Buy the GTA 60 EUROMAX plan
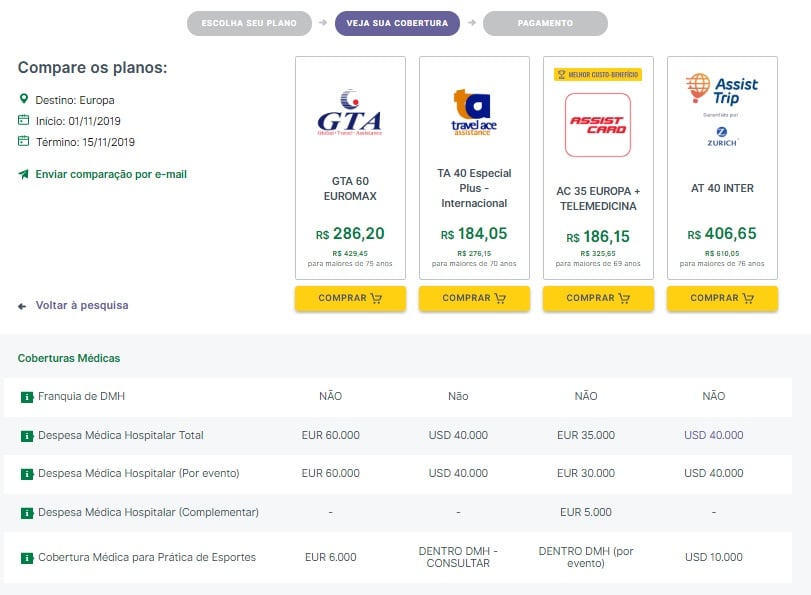The image size is (811, 595). [x=350, y=299]
